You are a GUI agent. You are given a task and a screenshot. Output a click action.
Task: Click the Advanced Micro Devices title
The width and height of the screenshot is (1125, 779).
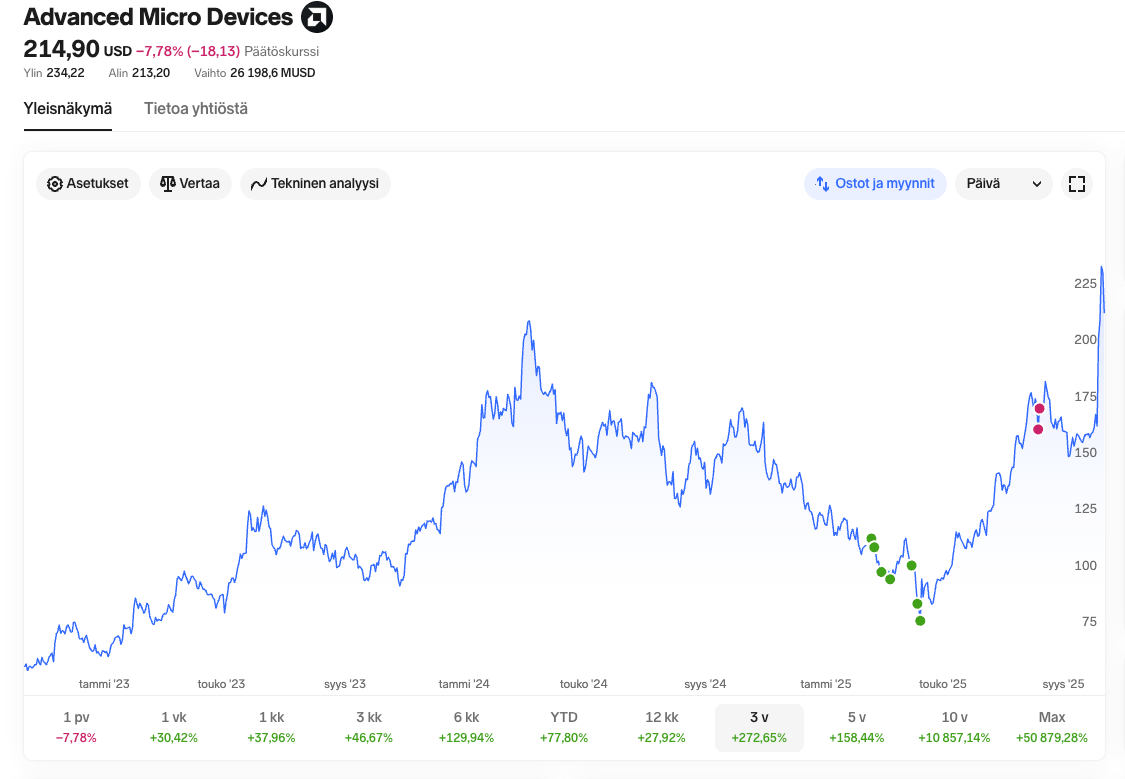159,17
